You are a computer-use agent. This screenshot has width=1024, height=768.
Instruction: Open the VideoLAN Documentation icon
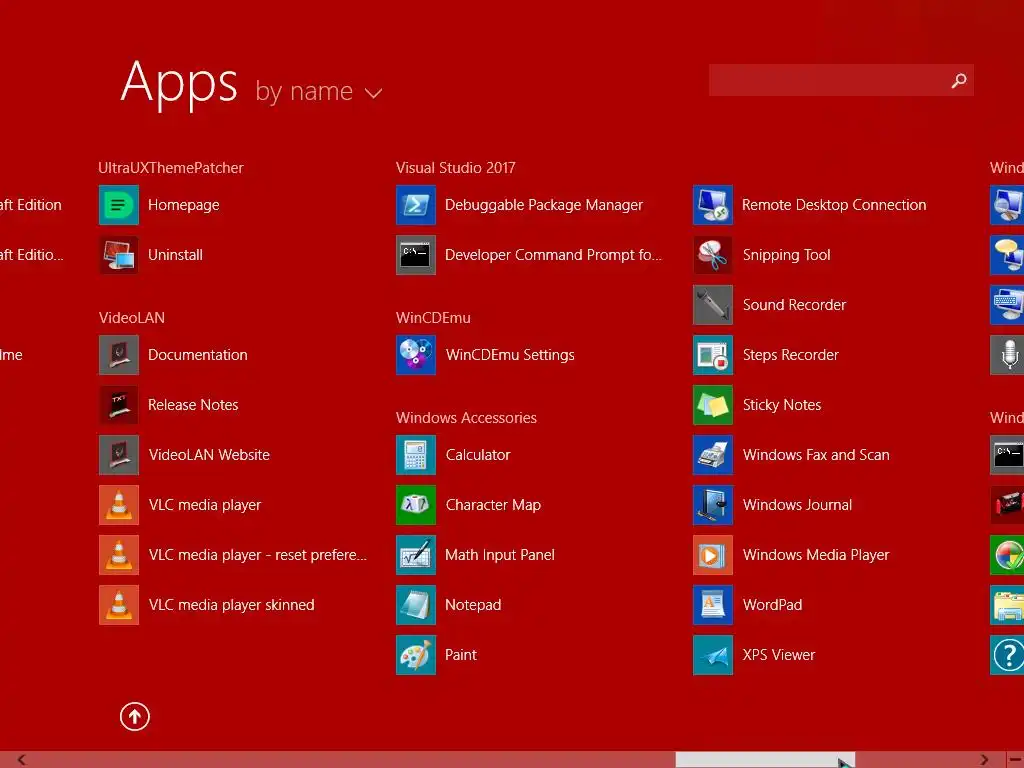coord(119,355)
